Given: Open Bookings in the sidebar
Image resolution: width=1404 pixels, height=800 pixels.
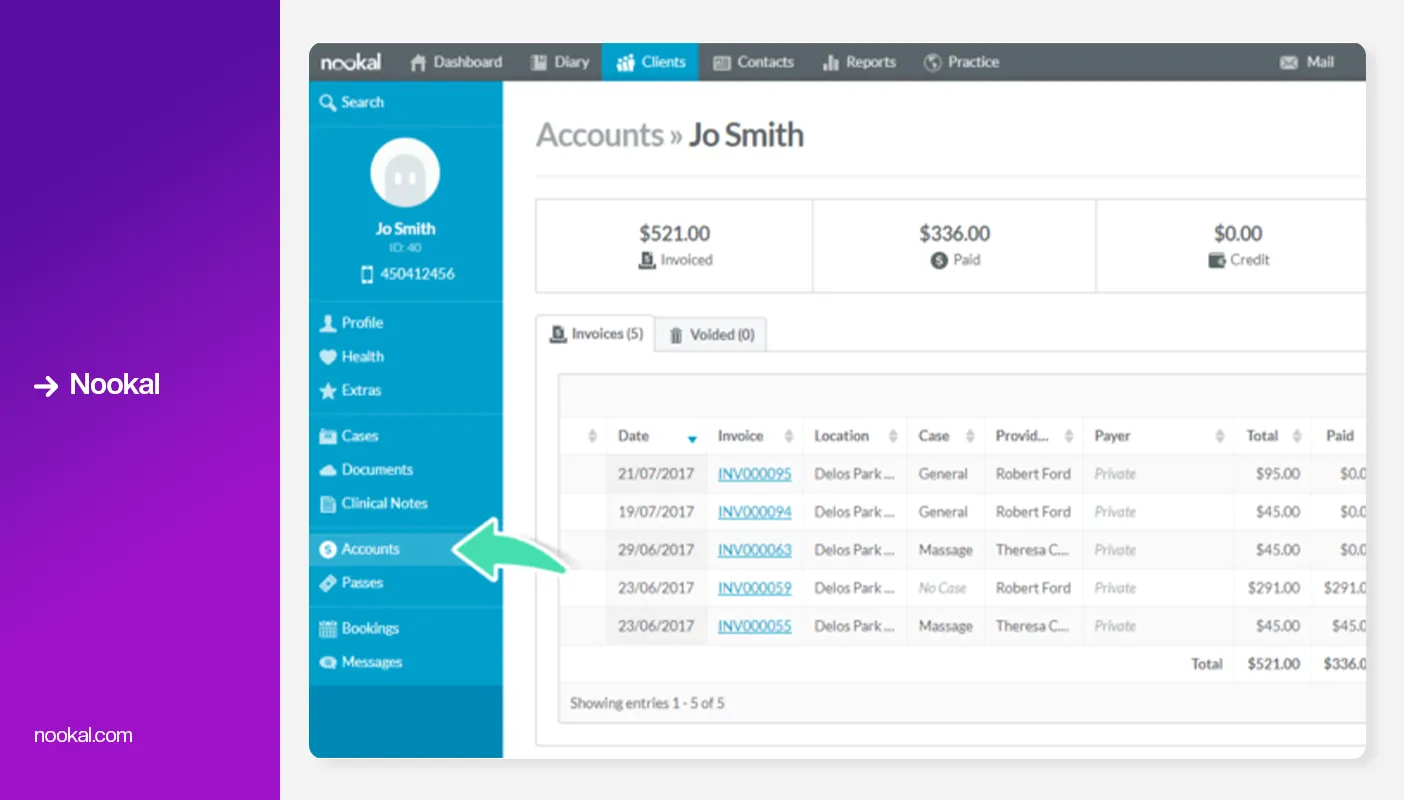Looking at the screenshot, I should pyautogui.click(x=405, y=629).
